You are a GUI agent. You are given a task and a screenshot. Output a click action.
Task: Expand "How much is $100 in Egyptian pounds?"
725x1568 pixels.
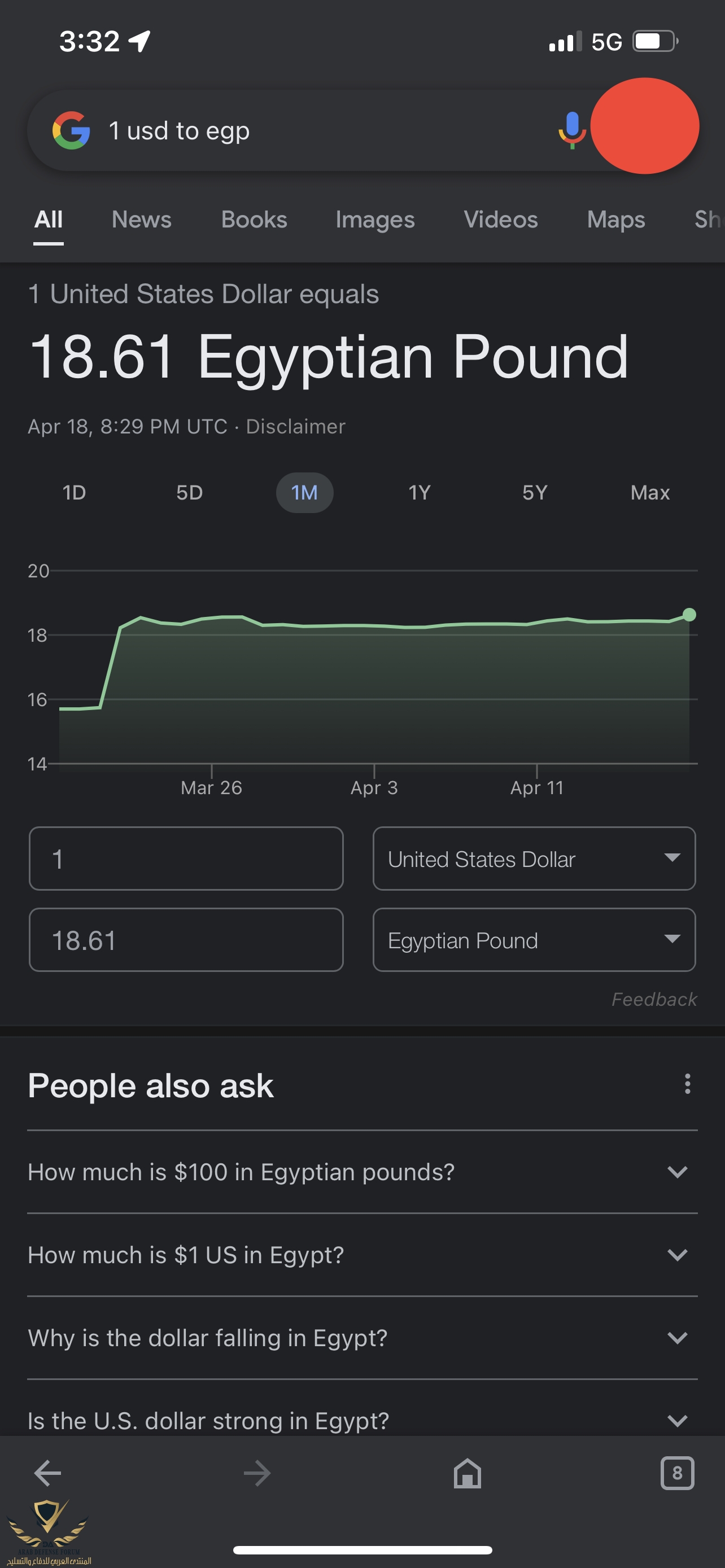(x=362, y=1172)
